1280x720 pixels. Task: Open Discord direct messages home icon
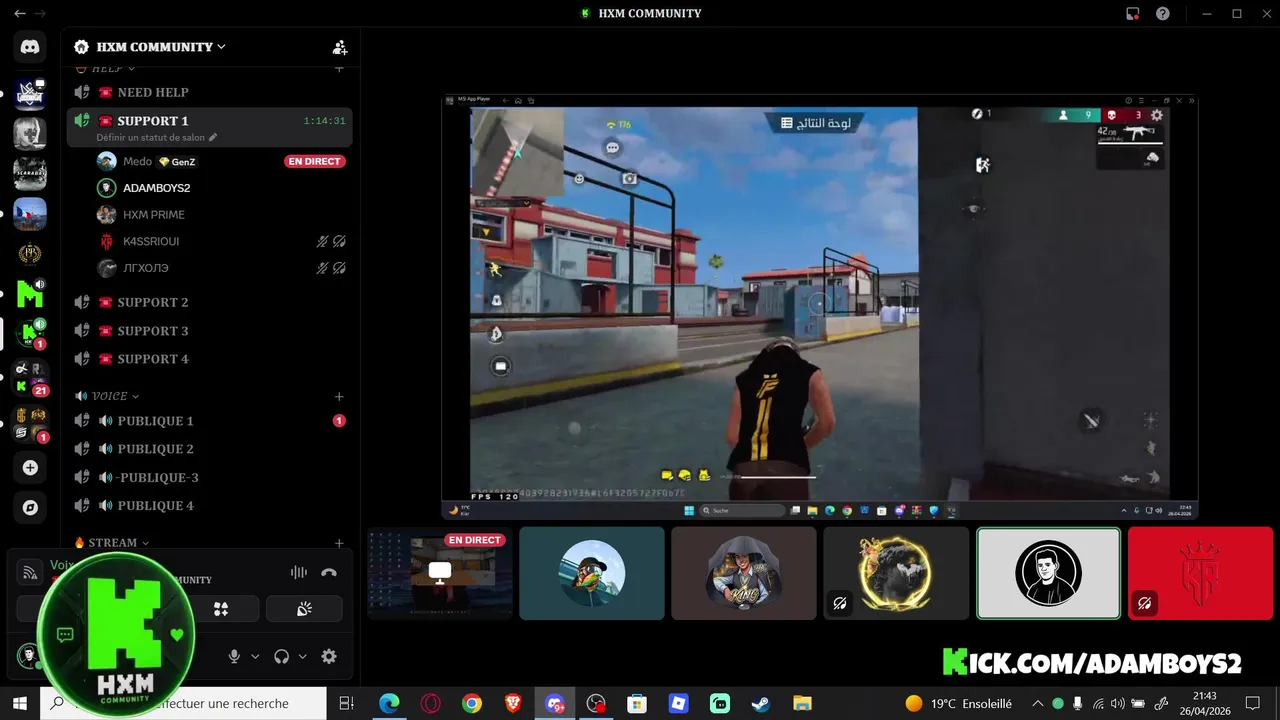(x=30, y=46)
